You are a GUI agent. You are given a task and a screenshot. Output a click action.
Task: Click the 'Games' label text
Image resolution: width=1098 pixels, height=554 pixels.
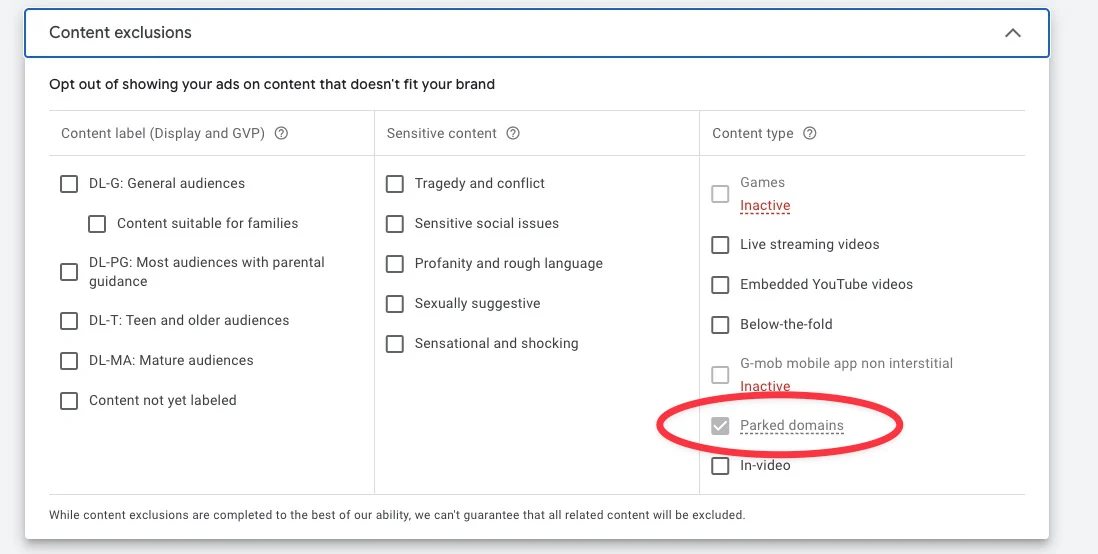tap(763, 182)
